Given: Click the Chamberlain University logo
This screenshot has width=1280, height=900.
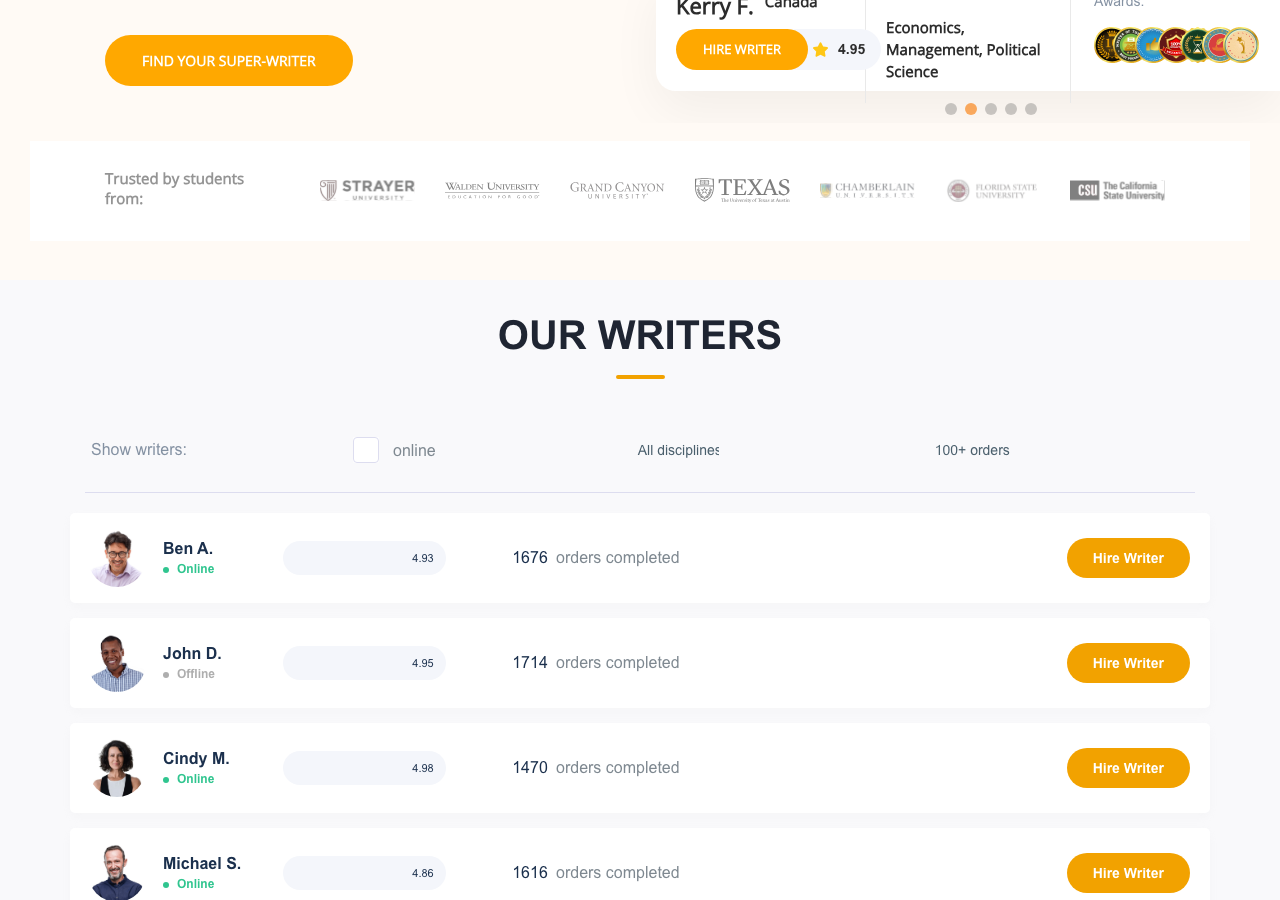Looking at the screenshot, I should (x=867, y=190).
